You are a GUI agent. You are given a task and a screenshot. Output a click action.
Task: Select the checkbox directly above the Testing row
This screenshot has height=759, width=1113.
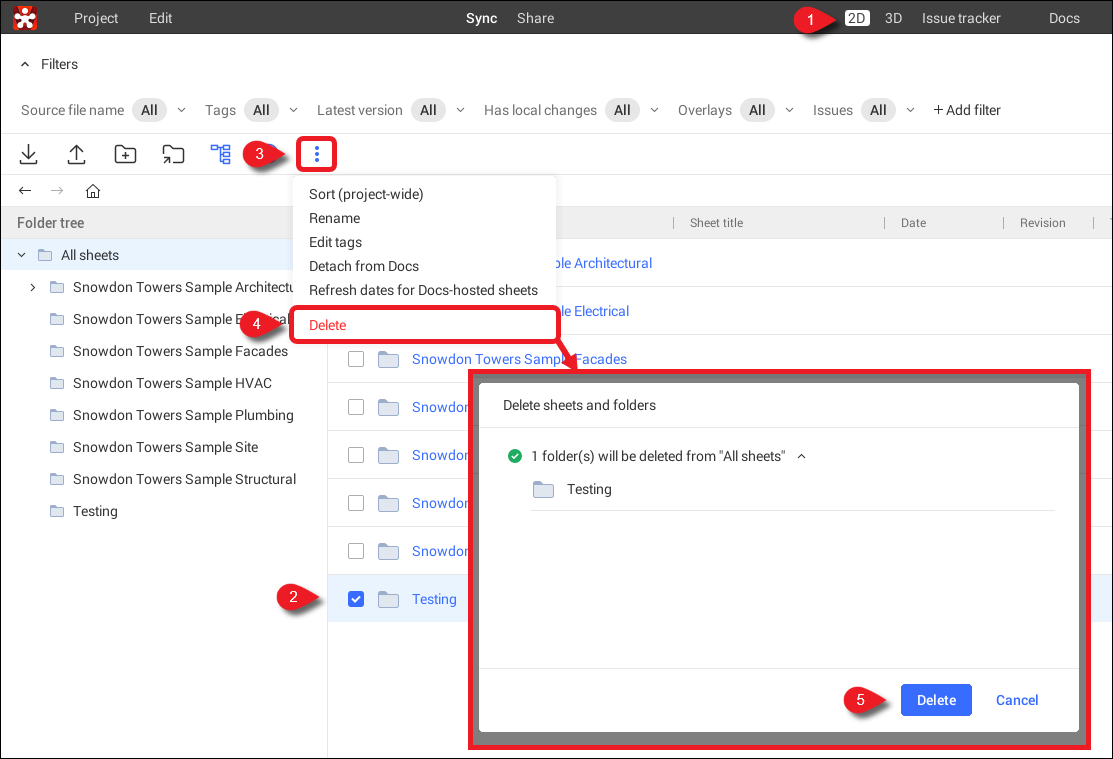click(356, 551)
